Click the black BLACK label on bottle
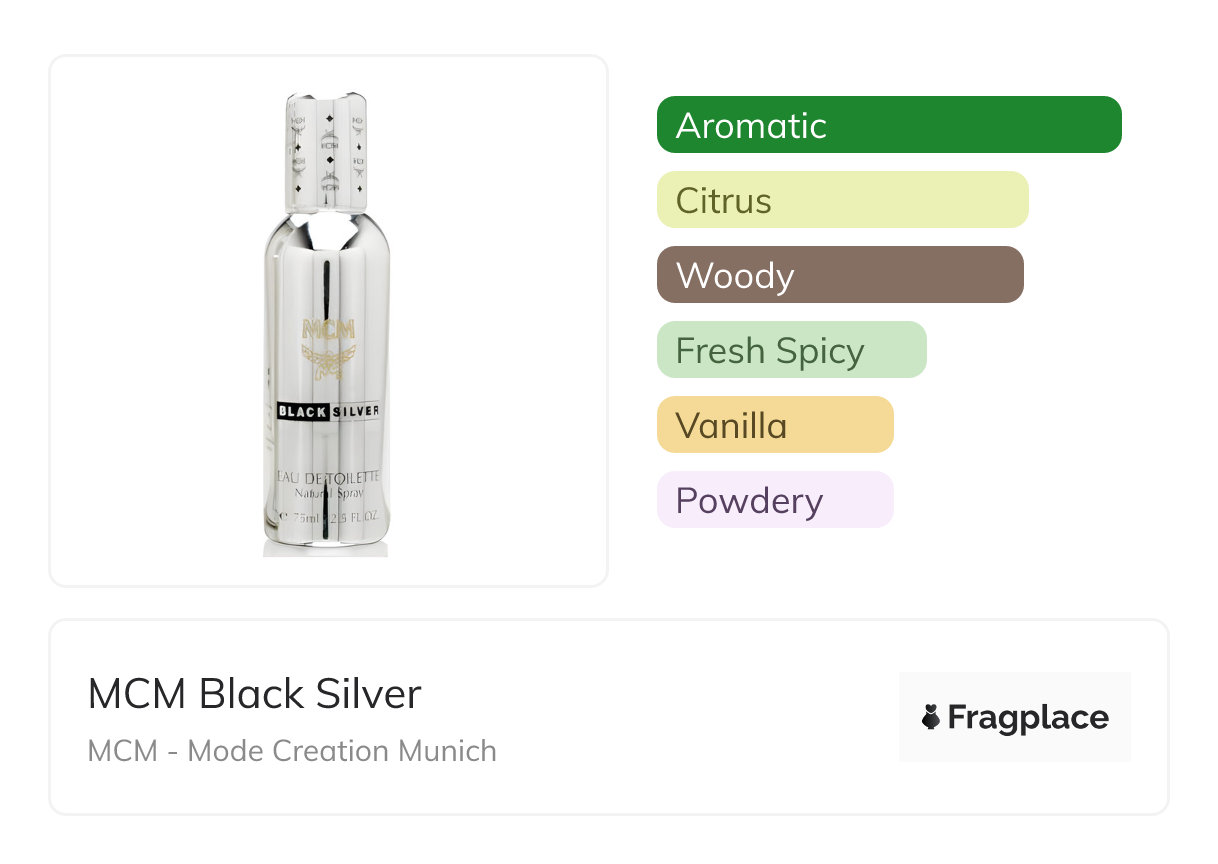The height and width of the screenshot is (864, 1218). tap(304, 411)
